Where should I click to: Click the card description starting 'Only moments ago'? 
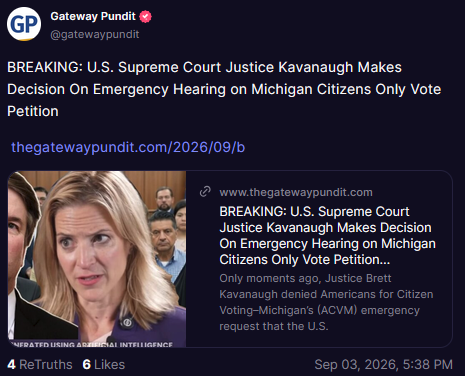coord(326,302)
